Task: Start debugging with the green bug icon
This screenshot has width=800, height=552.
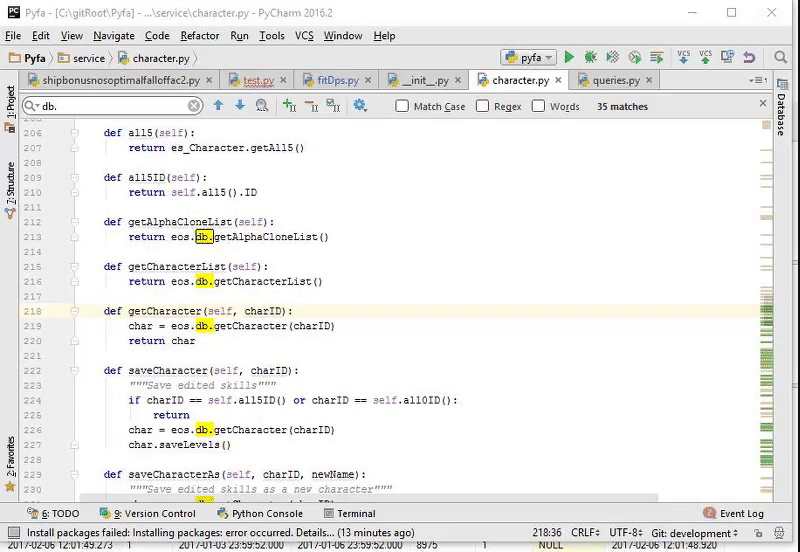Action: [x=591, y=57]
